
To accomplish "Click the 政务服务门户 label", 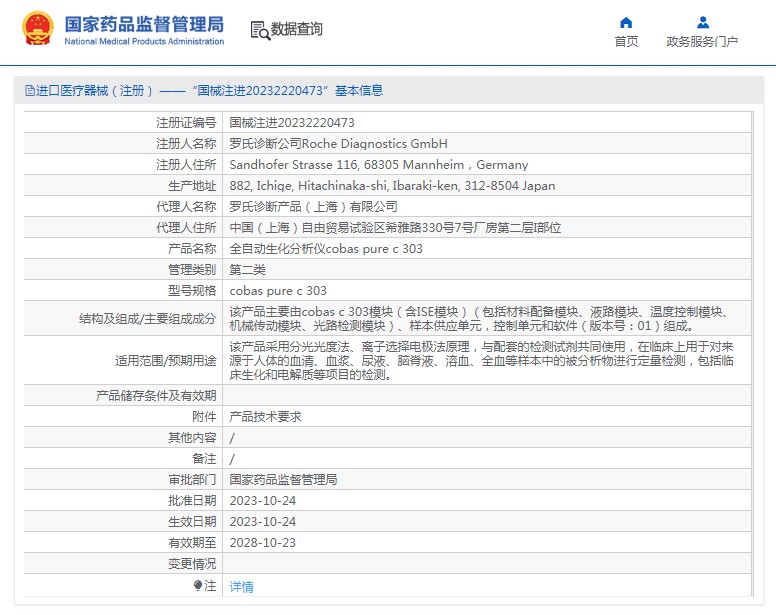I will pyautogui.click(x=702, y=42).
